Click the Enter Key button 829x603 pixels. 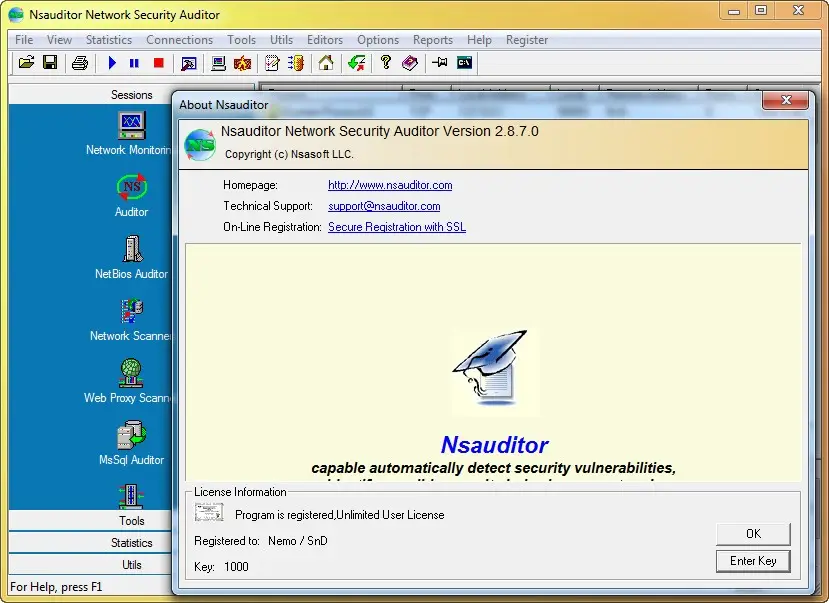point(753,561)
